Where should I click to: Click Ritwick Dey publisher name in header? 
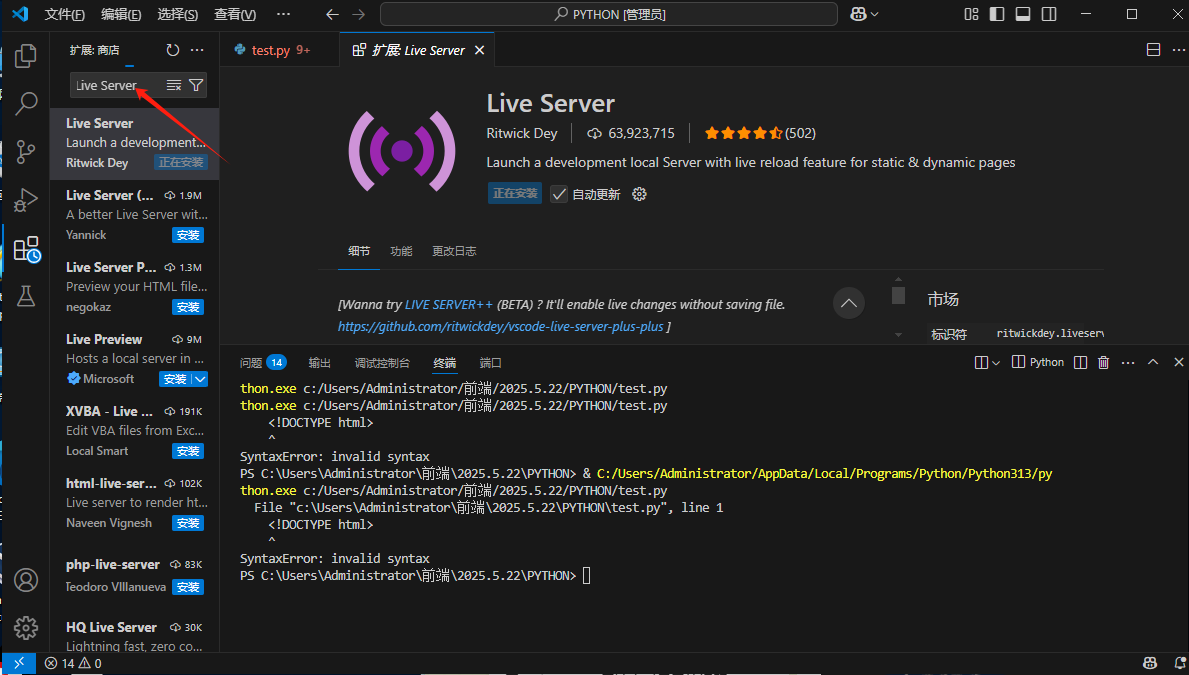pos(522,133)
